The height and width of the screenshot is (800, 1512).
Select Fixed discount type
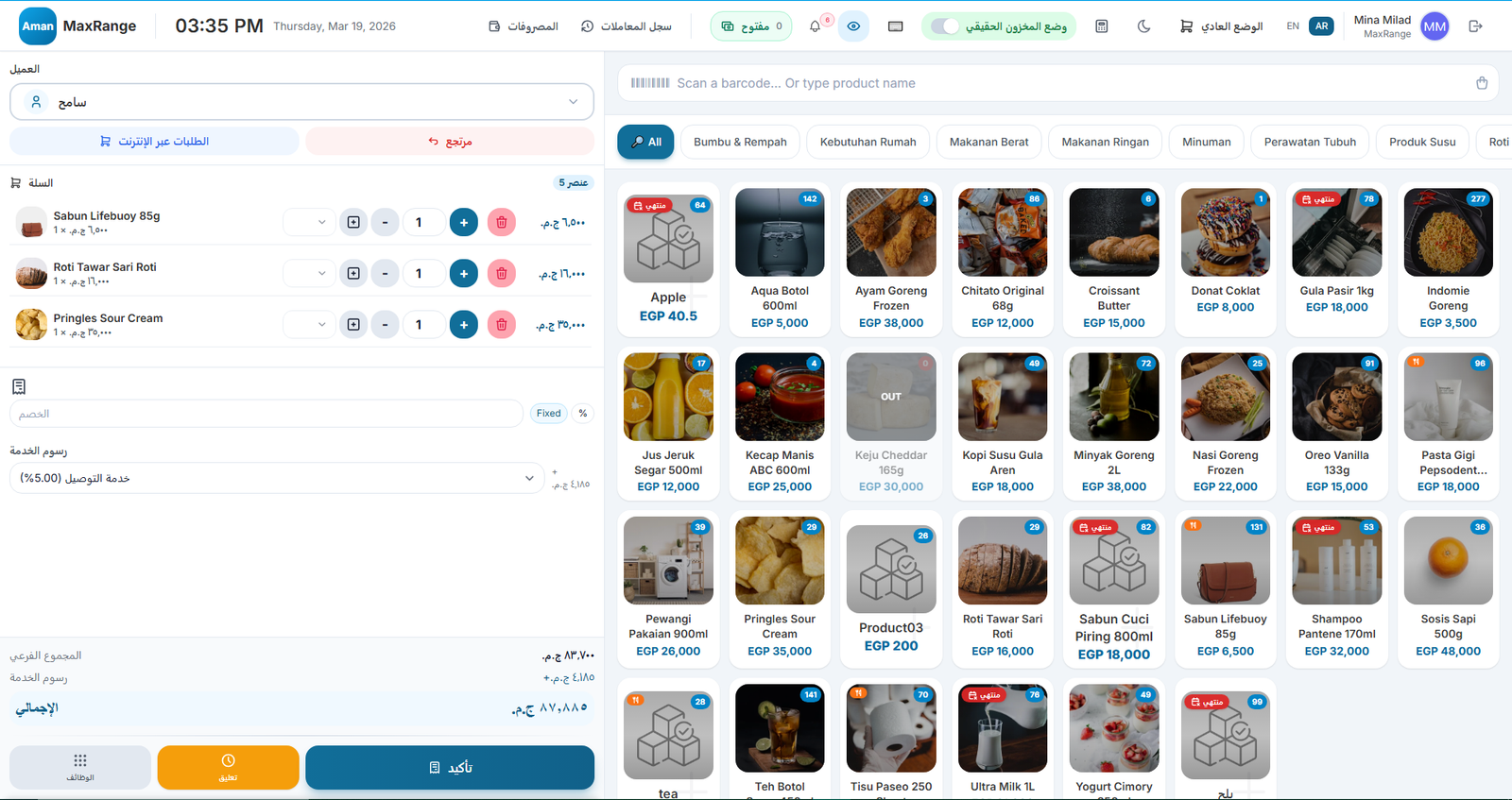click(548, 414)
